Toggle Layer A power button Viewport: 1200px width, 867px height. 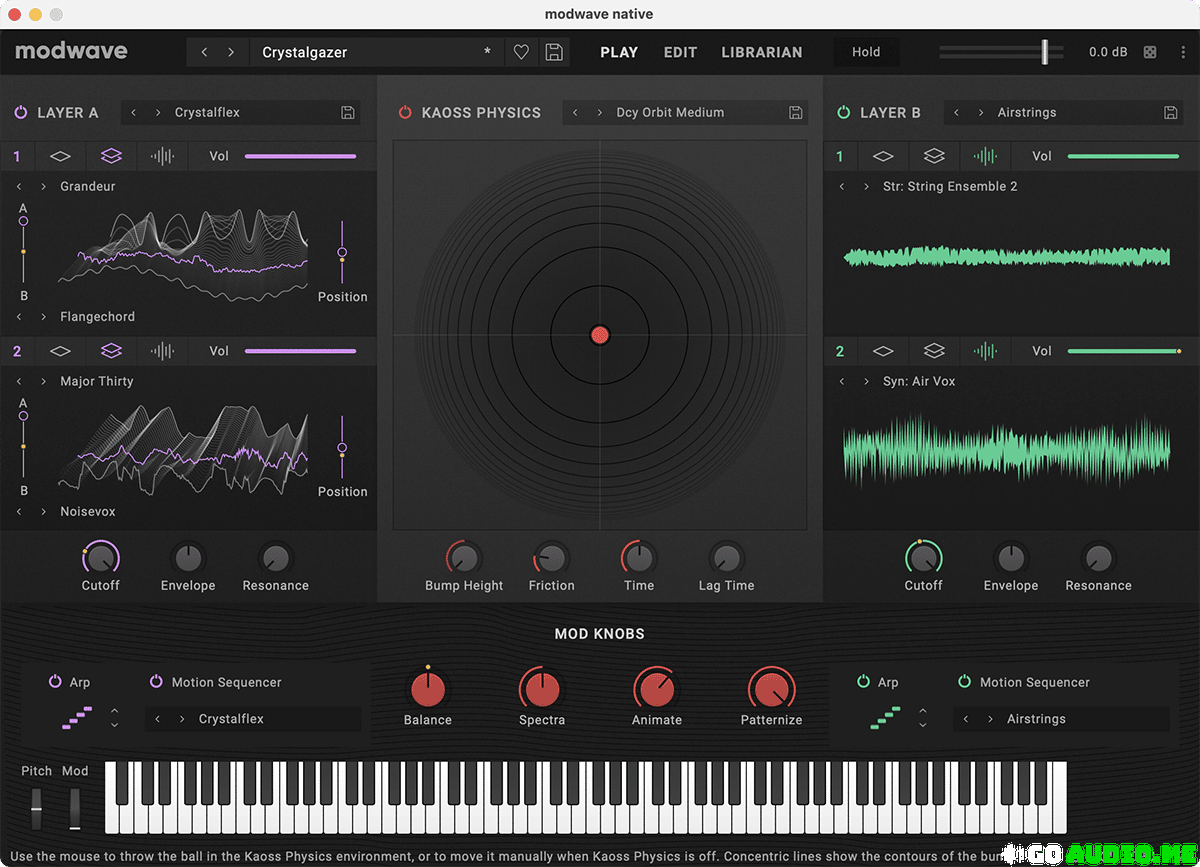tap(21, 113)
